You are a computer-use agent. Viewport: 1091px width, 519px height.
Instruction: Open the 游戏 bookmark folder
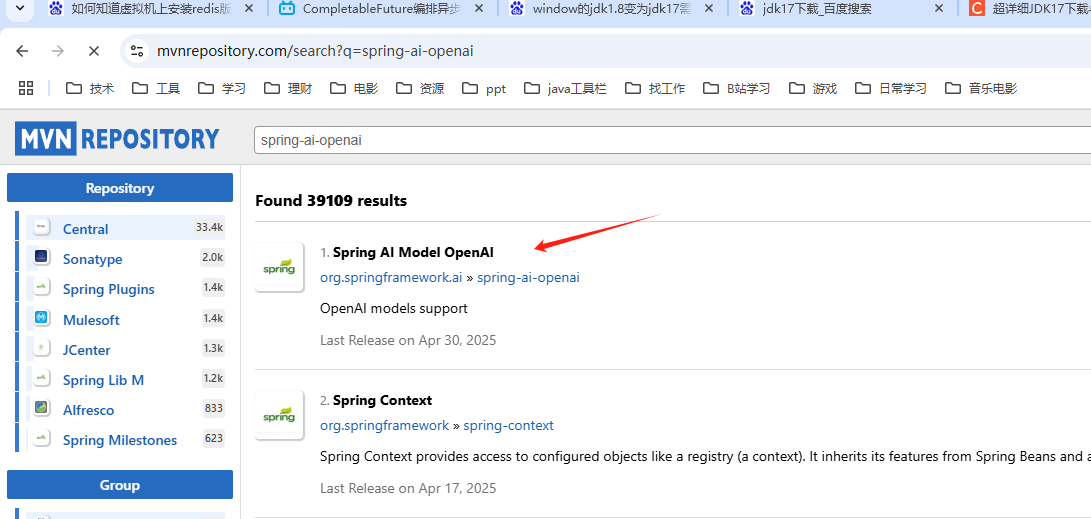pos(813,88)
